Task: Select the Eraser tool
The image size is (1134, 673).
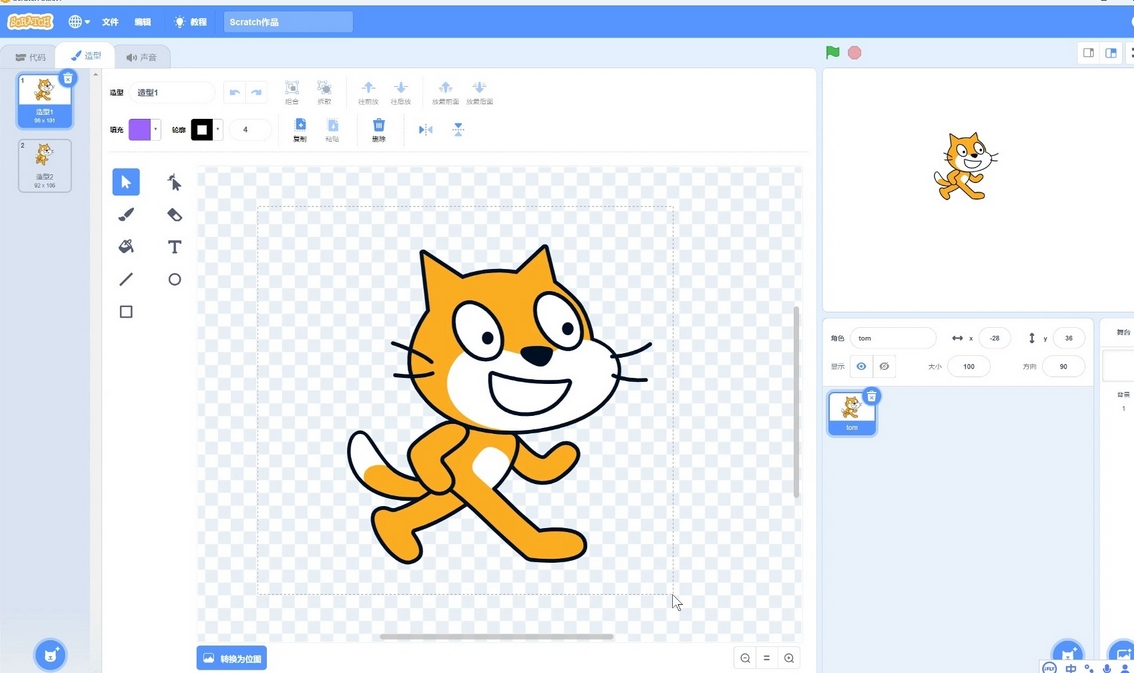Action: (174, 215)
